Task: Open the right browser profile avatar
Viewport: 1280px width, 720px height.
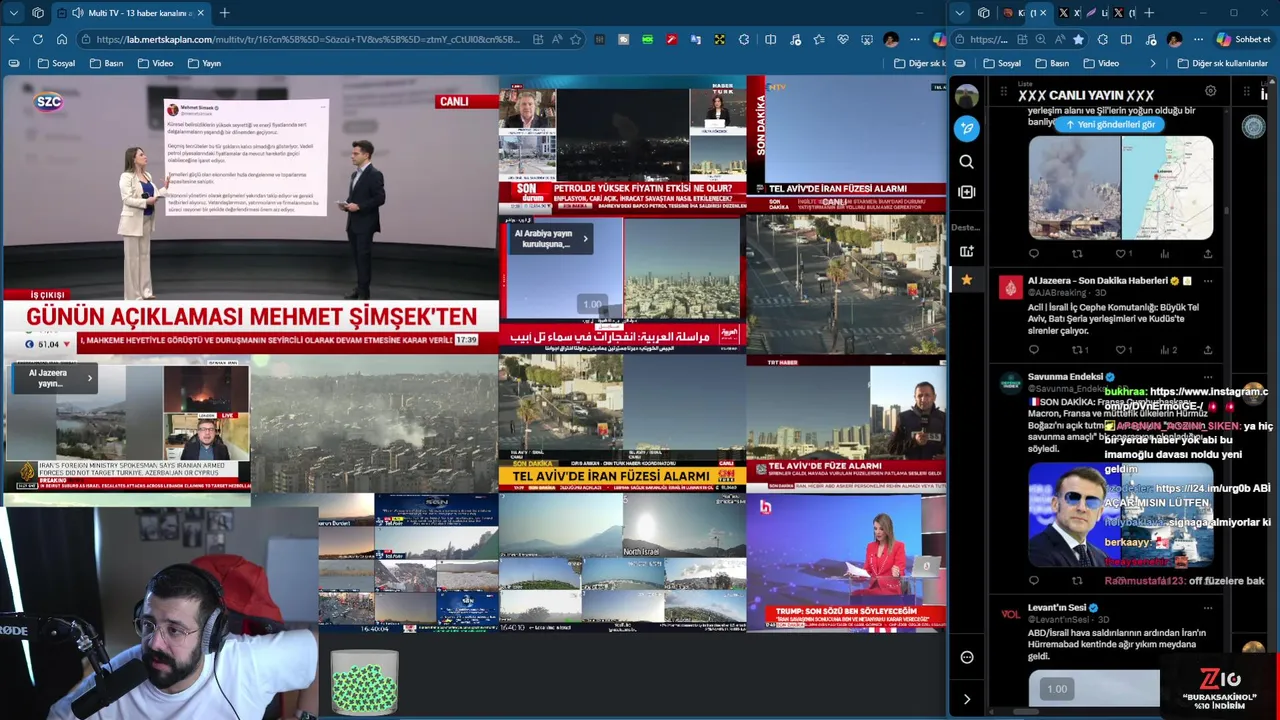Action: click(x=1174, y=39)
